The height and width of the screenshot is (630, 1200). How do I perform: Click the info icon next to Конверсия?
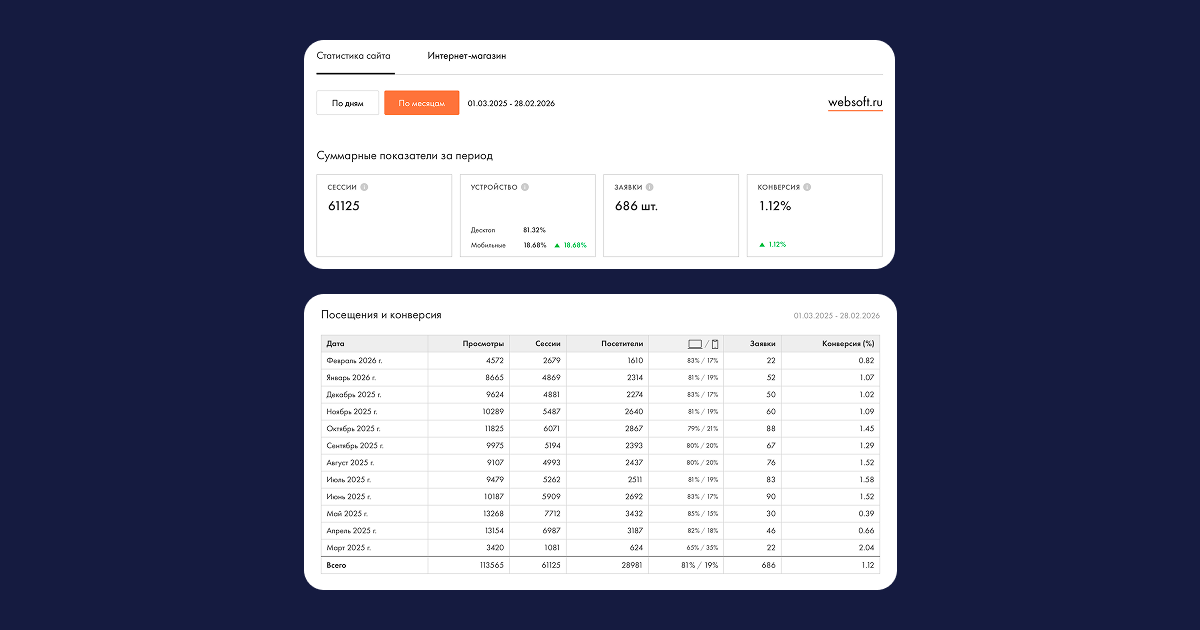pos(807,187)
